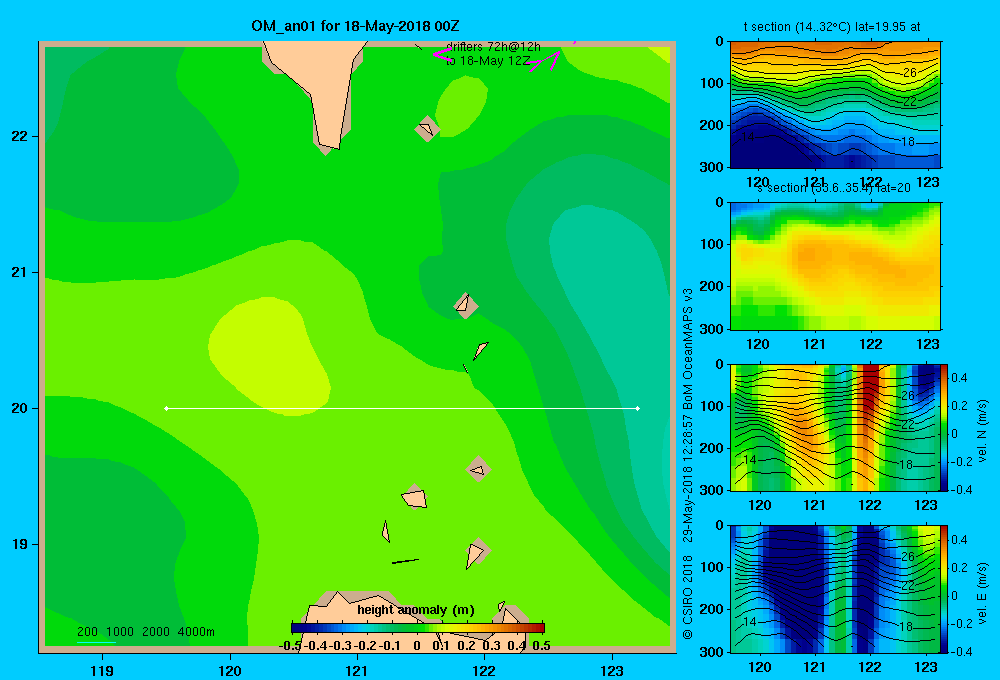Click the right endpoint of white transect line
Screen dimensions: 1000x680
637,408
